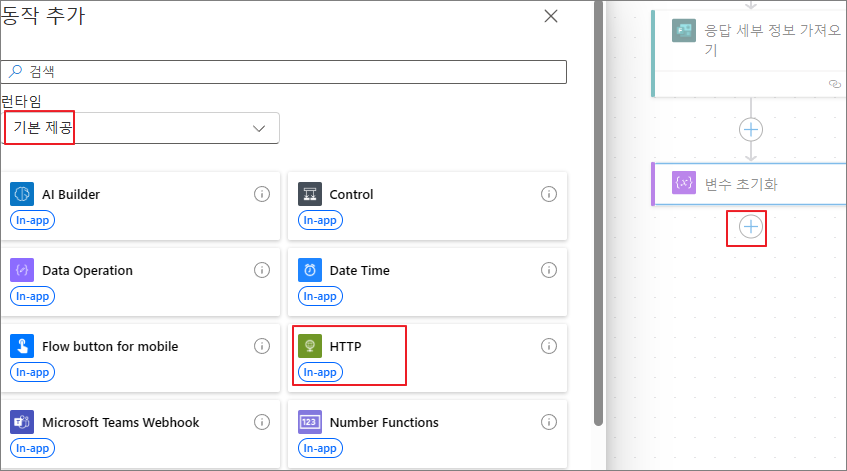Click the green HTTP connector icon
Viewport: 847px width, 471px height.
coord(310,346)
